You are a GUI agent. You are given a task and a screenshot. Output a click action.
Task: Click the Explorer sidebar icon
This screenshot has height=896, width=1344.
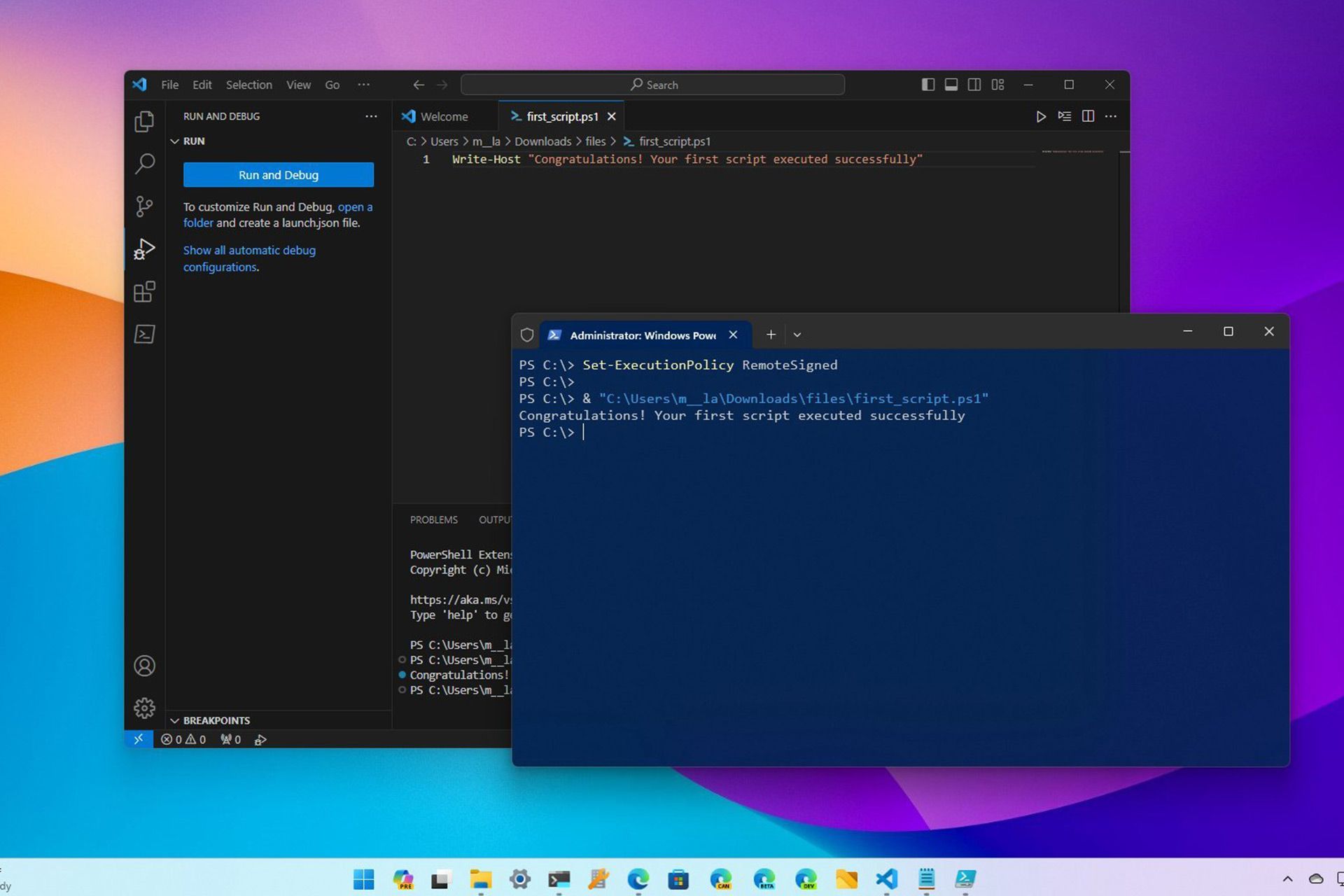pyautogui.click(x=143, y=121)
